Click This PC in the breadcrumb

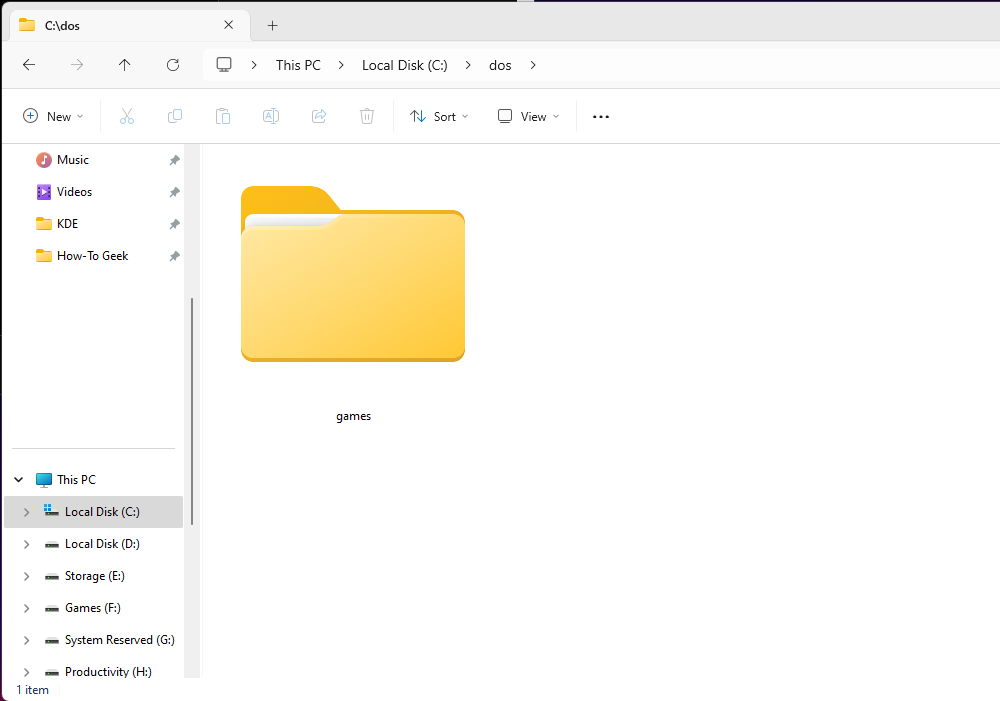(x=298, y=65)
